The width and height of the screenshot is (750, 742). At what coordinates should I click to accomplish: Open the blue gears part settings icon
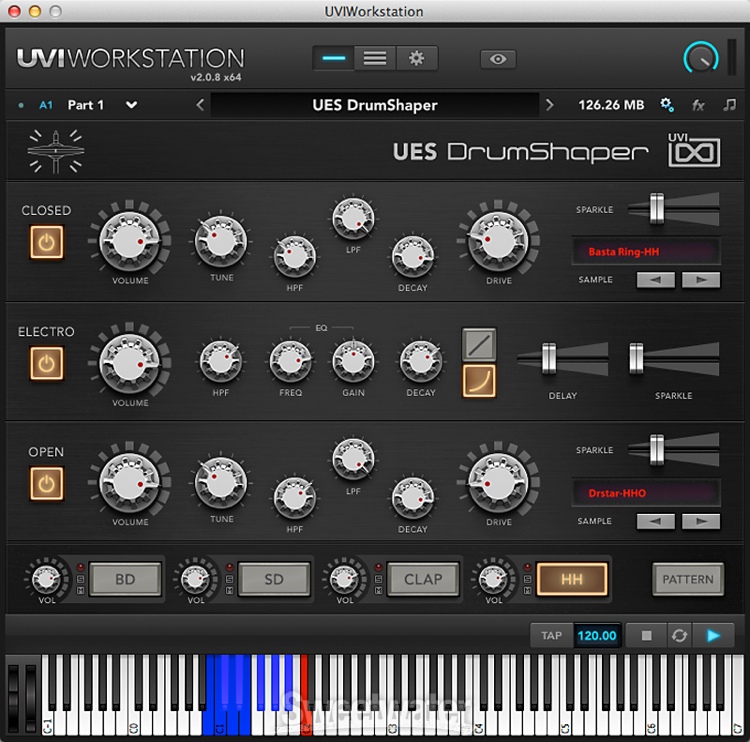pos(667,105)
